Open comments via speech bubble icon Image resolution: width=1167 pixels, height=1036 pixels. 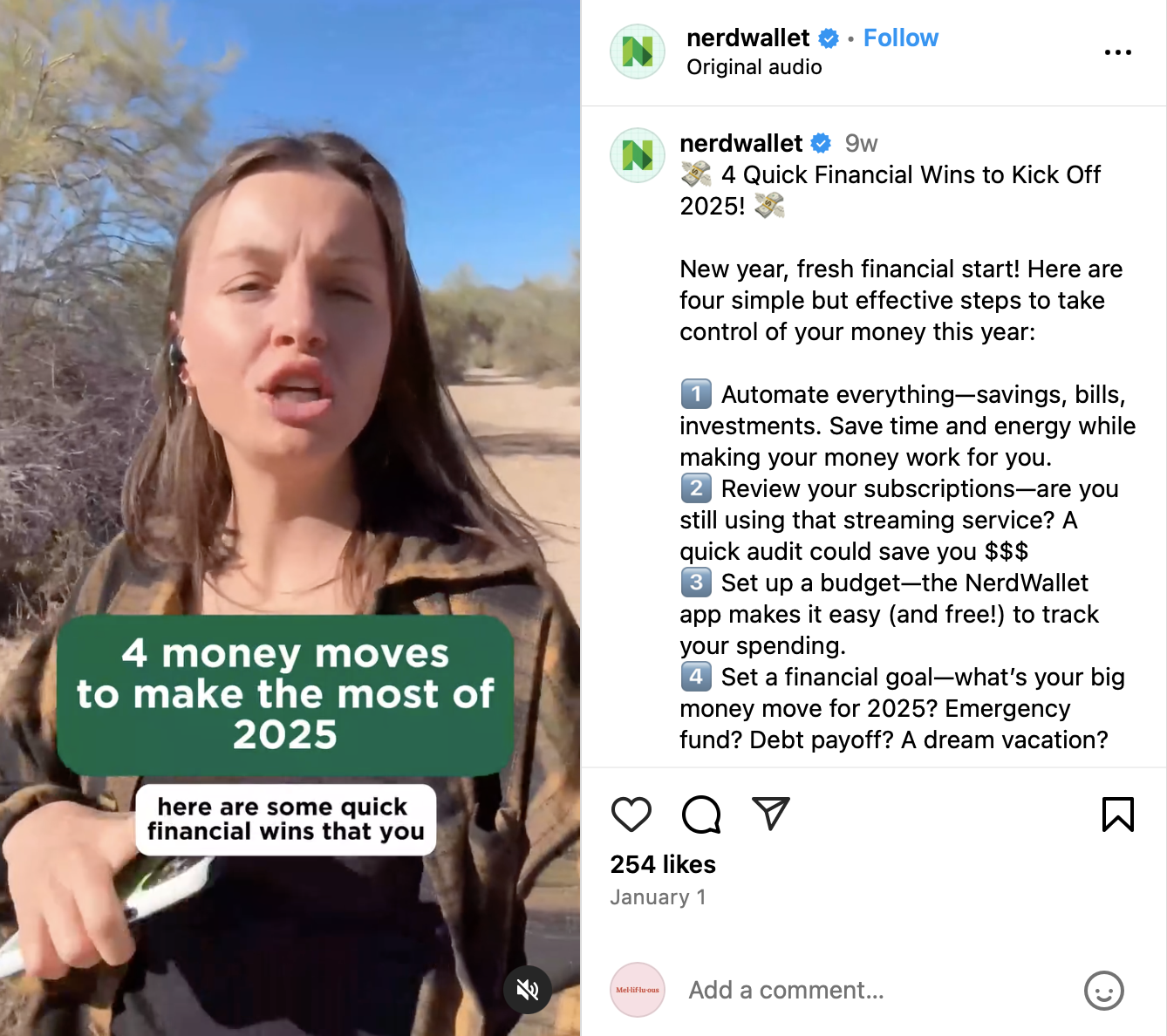click(701, 814)
